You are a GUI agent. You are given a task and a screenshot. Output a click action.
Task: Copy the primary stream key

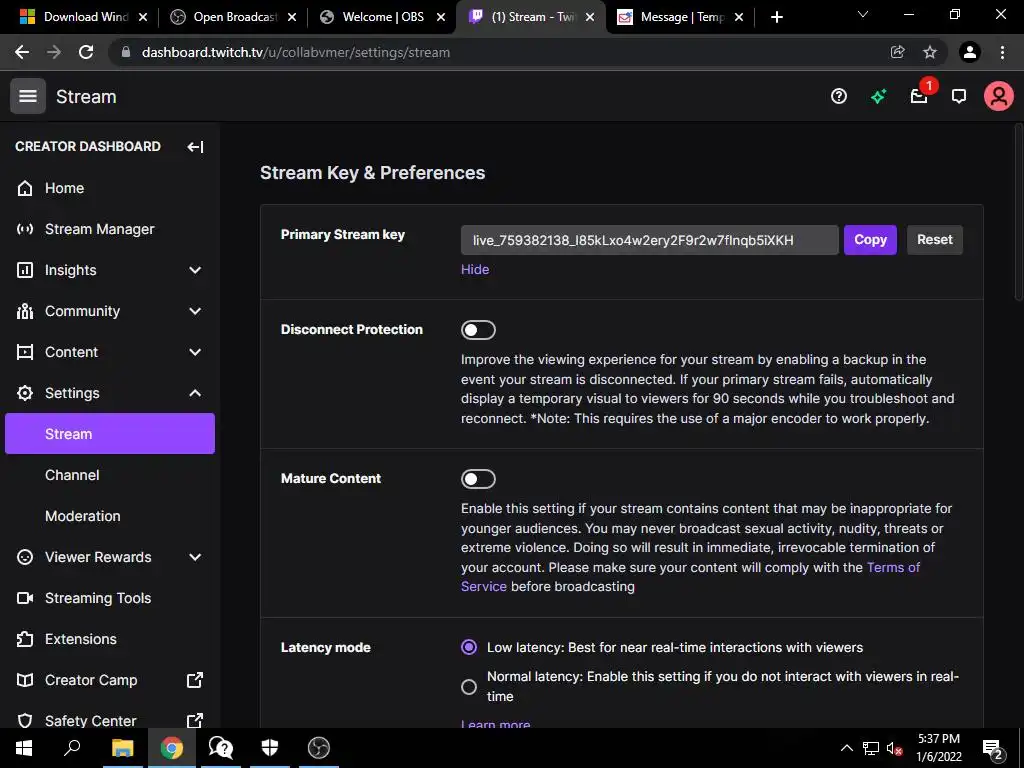click(x=870, y=240)
